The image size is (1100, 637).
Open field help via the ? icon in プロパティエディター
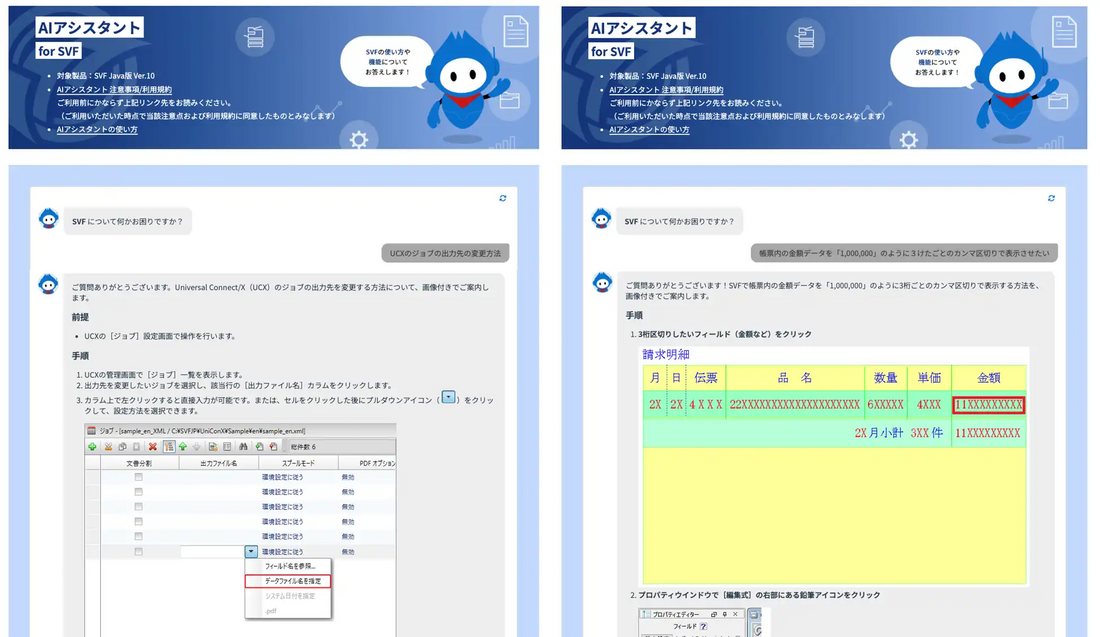[703, 626]
